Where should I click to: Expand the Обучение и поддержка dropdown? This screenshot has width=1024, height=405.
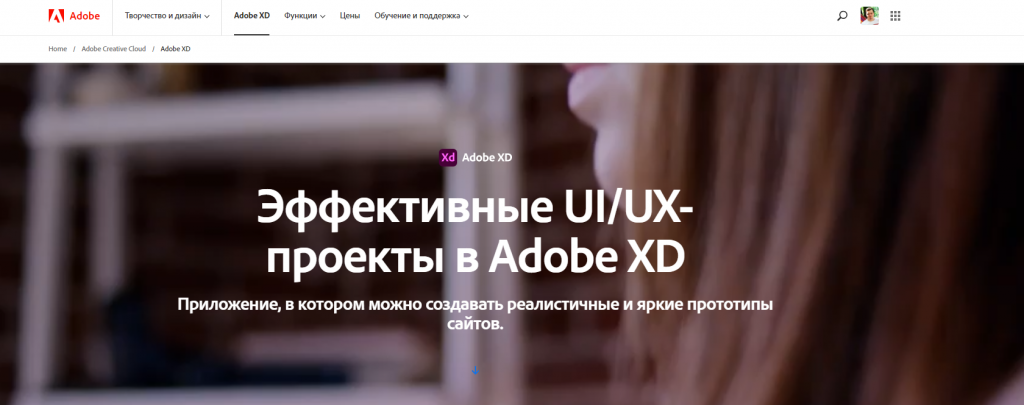(421, 16)
